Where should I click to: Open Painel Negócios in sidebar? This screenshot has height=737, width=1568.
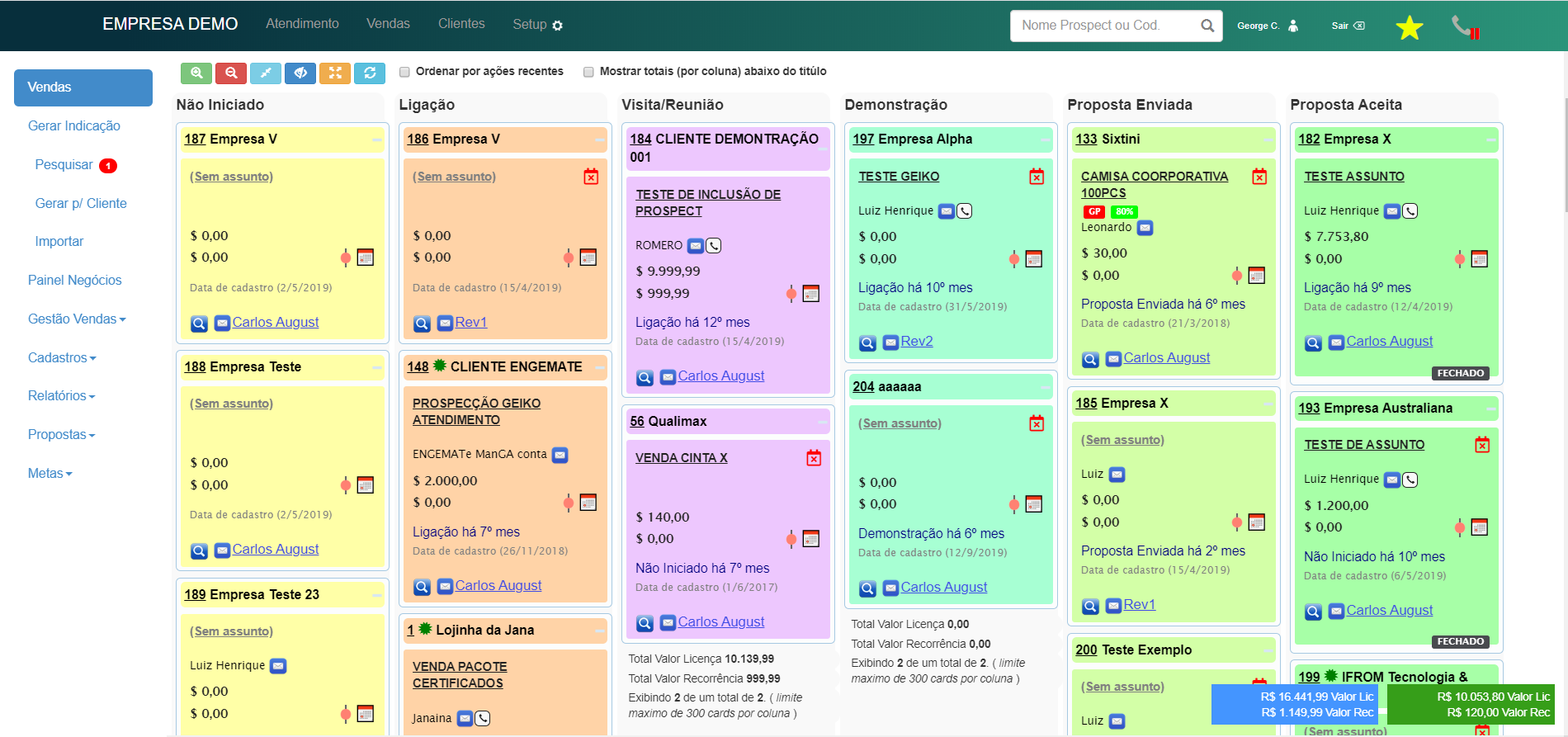[75, 281]
